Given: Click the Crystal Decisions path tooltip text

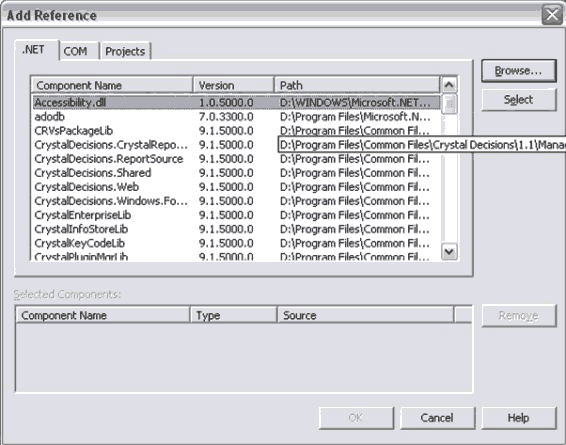Looking at the screenshot, I should 422,145.
